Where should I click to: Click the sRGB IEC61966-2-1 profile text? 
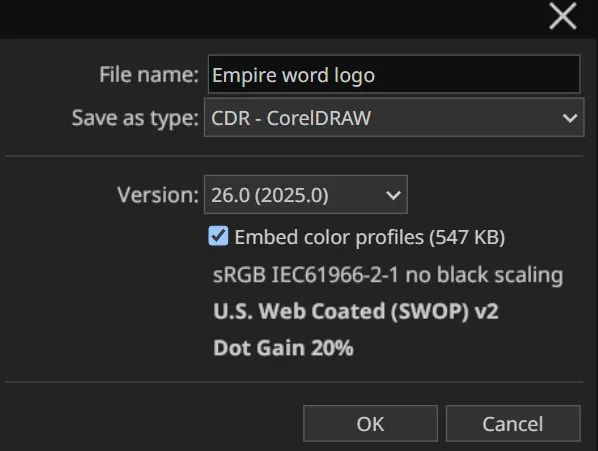coord(388,274)
